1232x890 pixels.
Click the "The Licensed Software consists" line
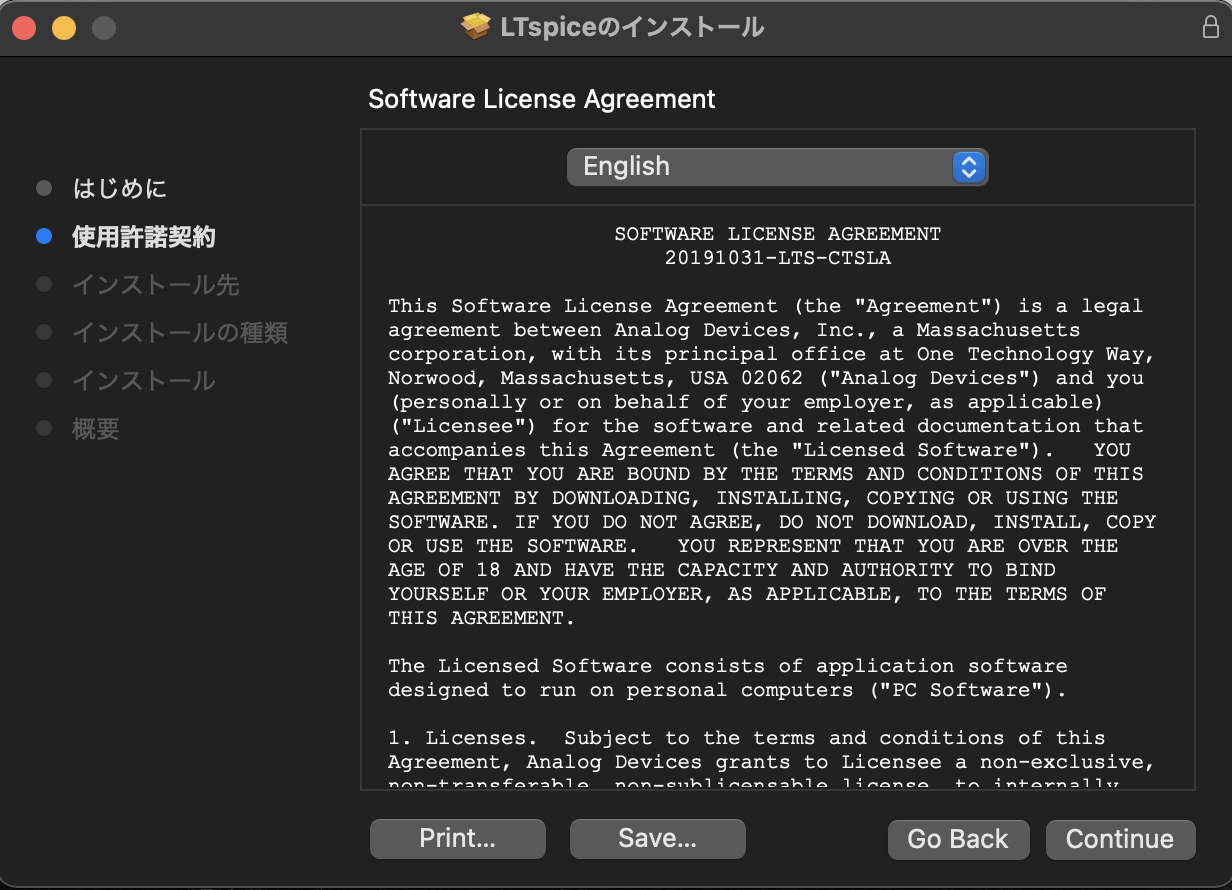(x=728, y=666)
